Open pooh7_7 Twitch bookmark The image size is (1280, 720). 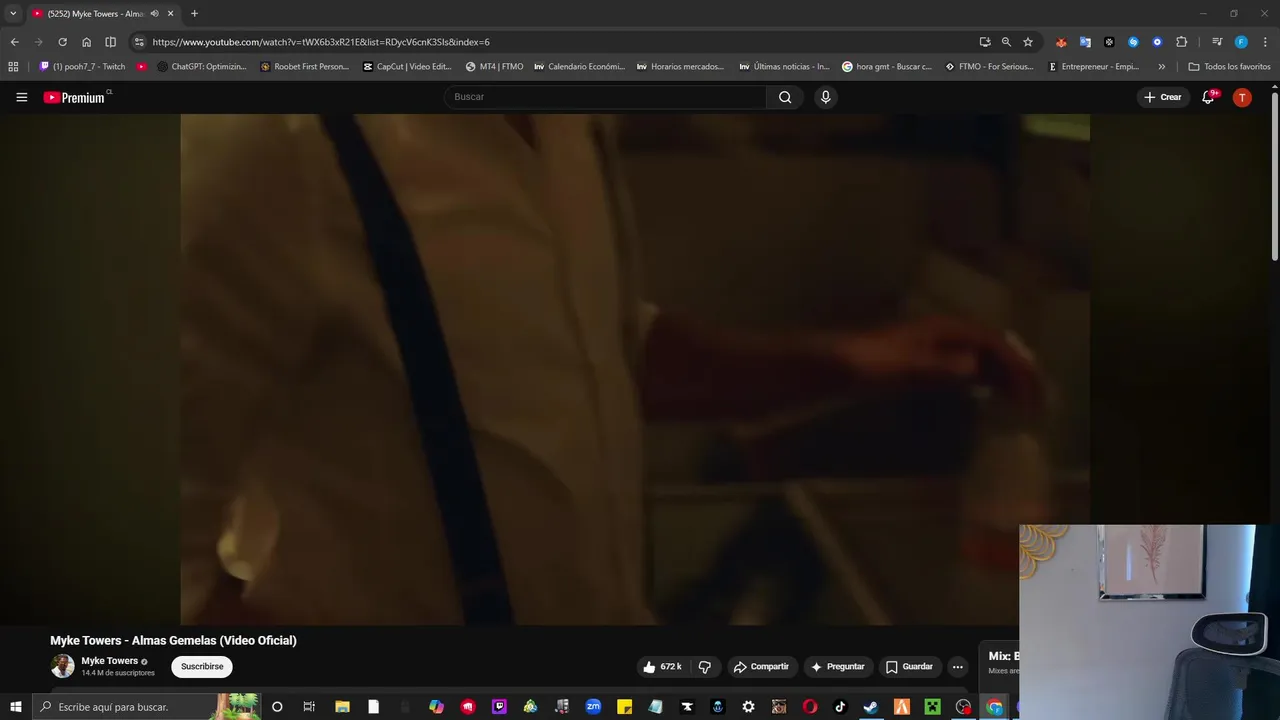point(83,67)
